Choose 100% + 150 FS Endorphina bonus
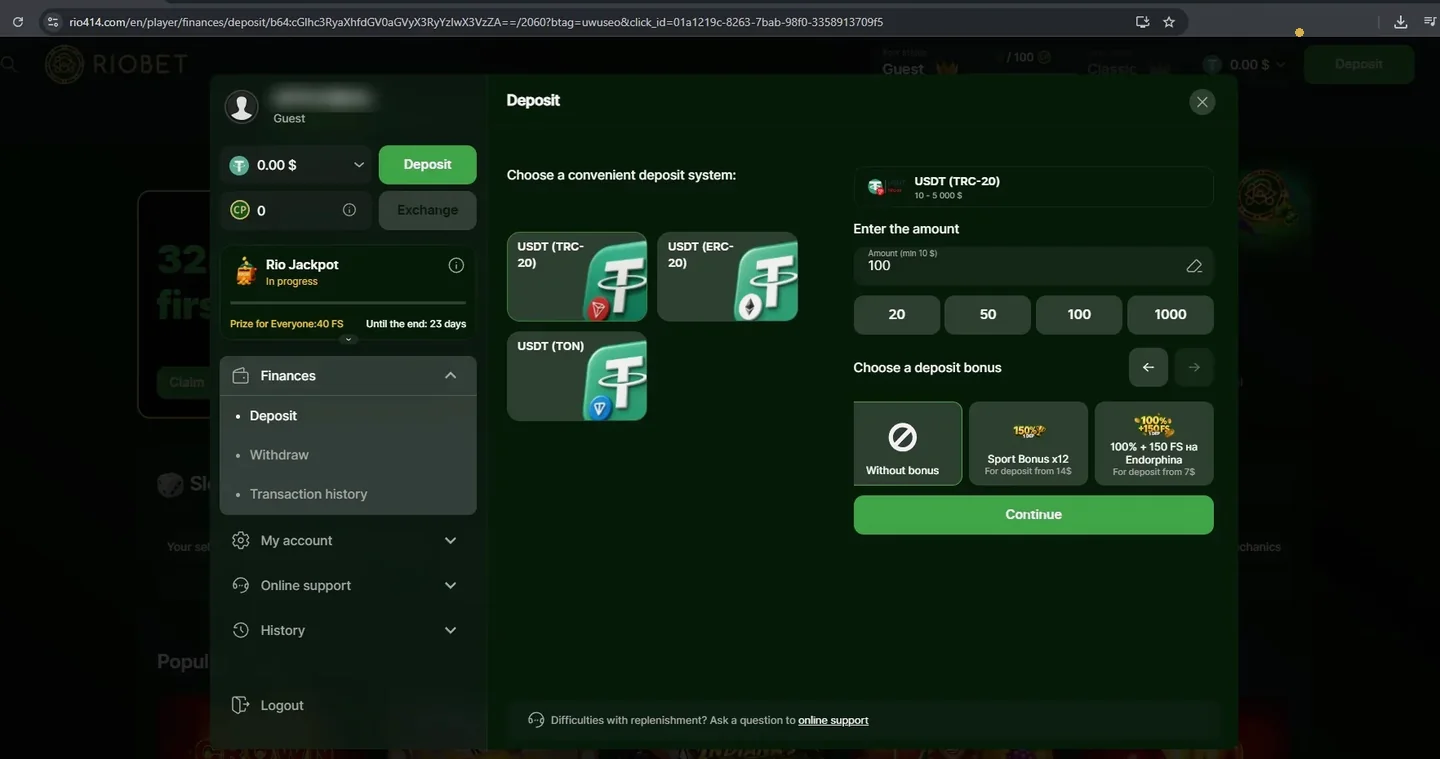Screen dimensions: 1440x759 tap(1154, 444)
